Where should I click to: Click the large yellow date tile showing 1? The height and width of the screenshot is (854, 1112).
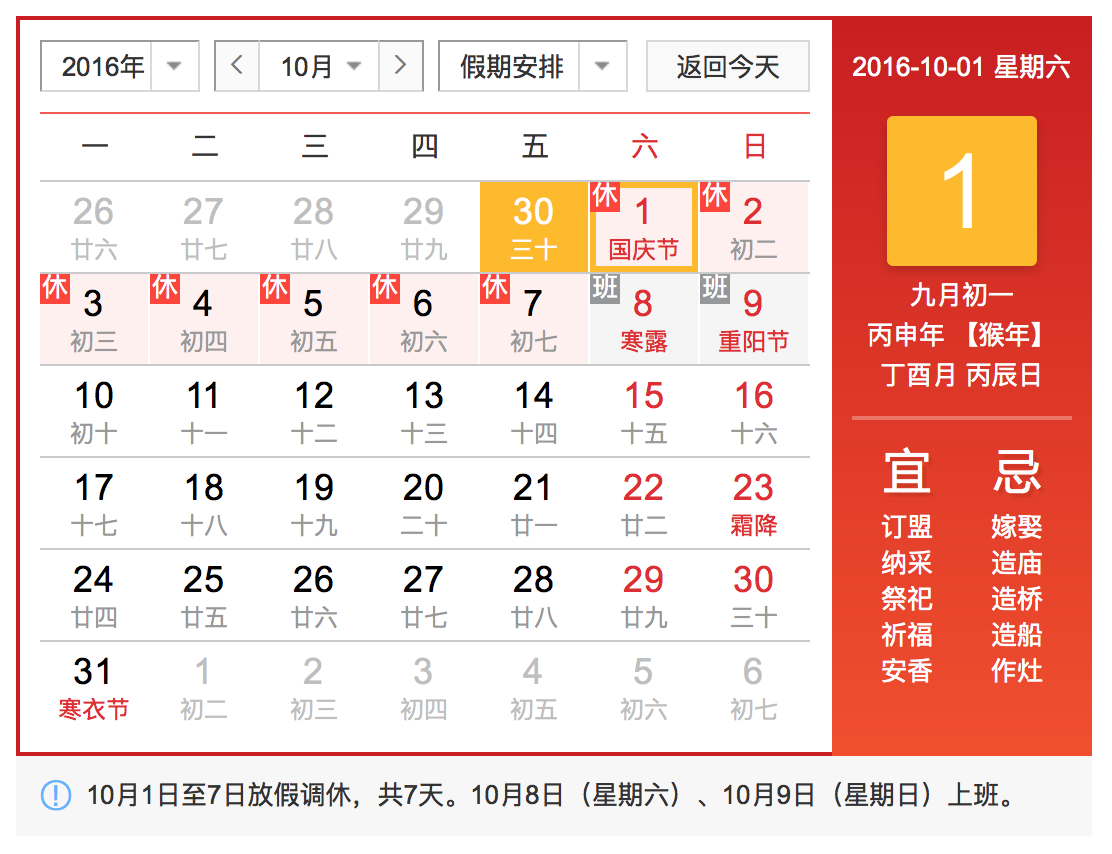[961, 191]
